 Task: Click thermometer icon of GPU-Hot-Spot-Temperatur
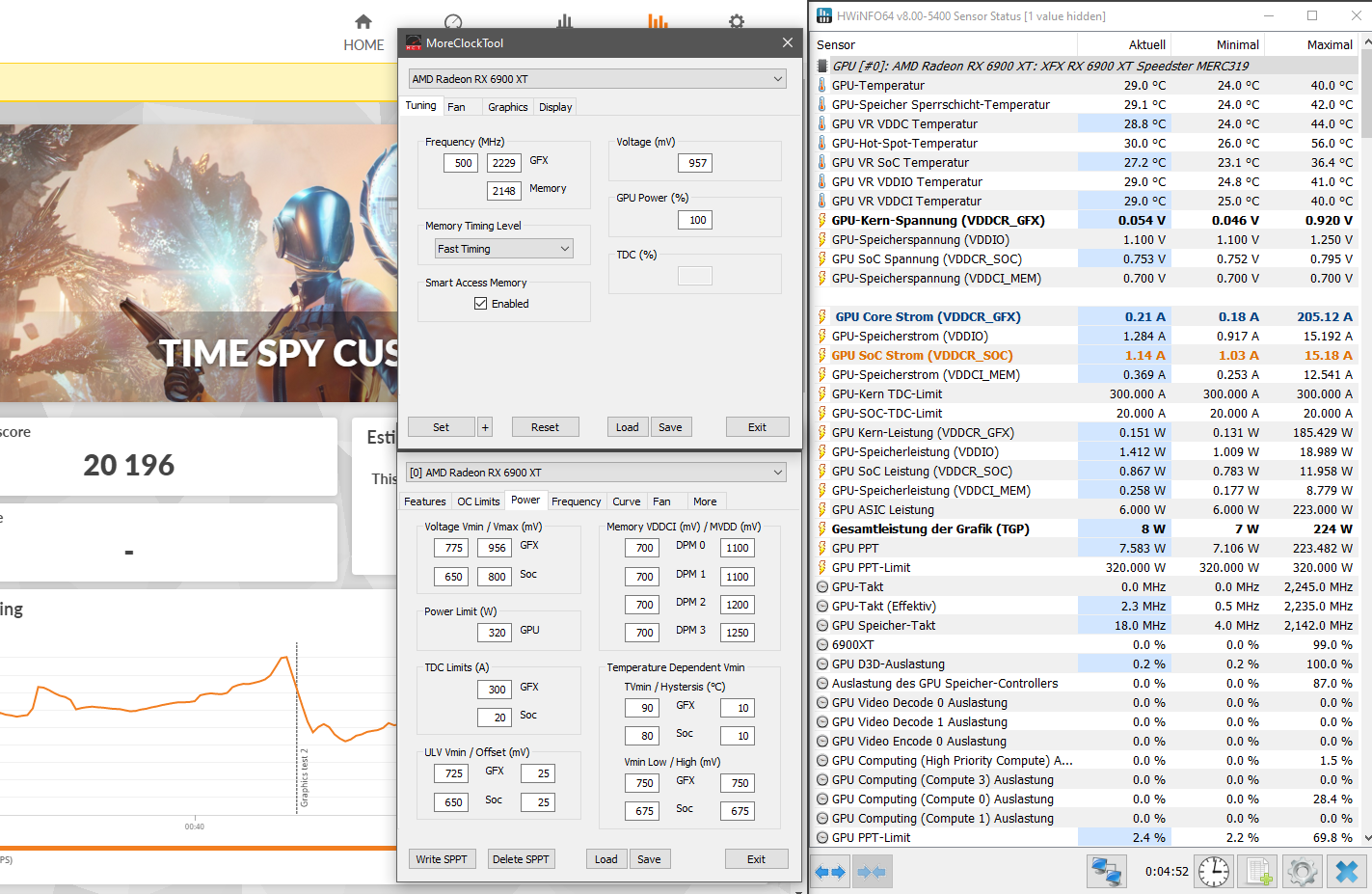pyautogui.click(x=822, y=143)
